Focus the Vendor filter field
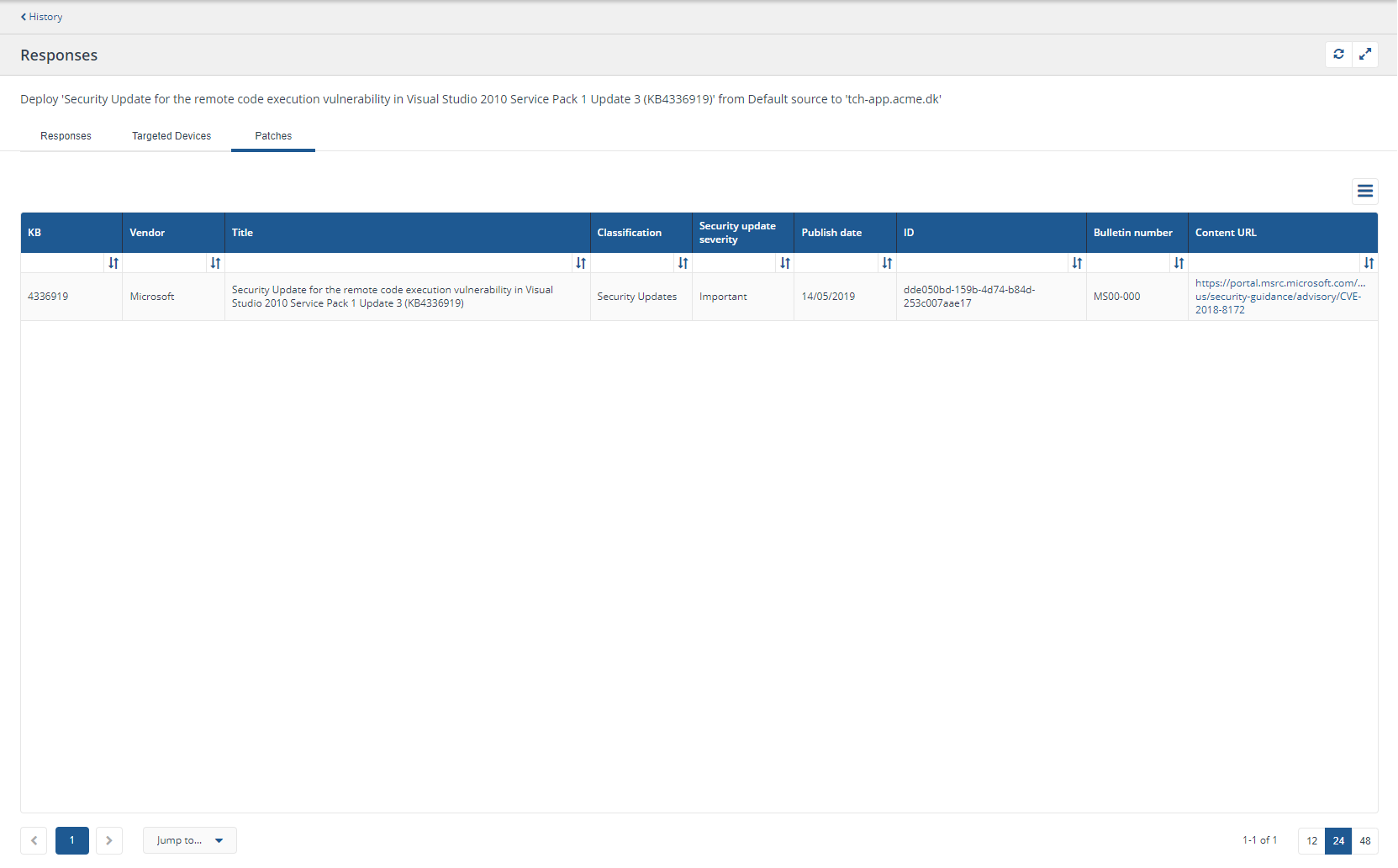This screenshot has height=868, width=1398. [x=166, y=263]
